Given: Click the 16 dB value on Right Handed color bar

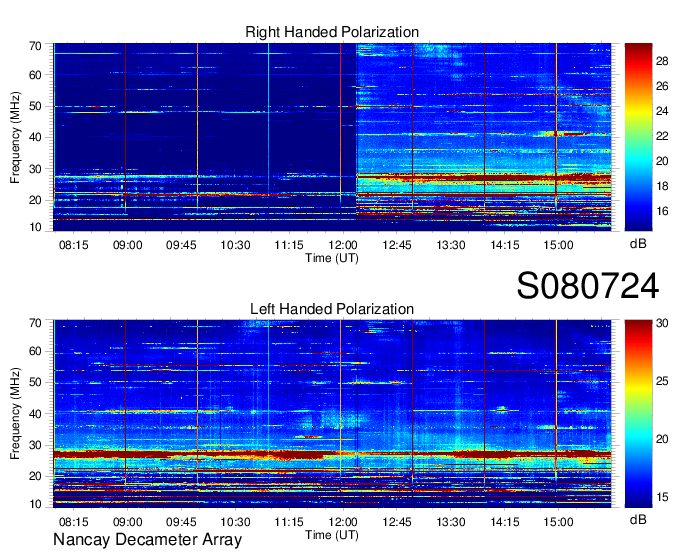Looking at the screenshot, I should [662, 211].
